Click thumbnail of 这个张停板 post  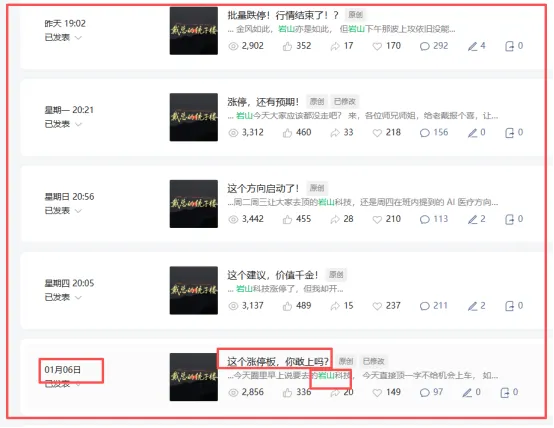point(194,377)
